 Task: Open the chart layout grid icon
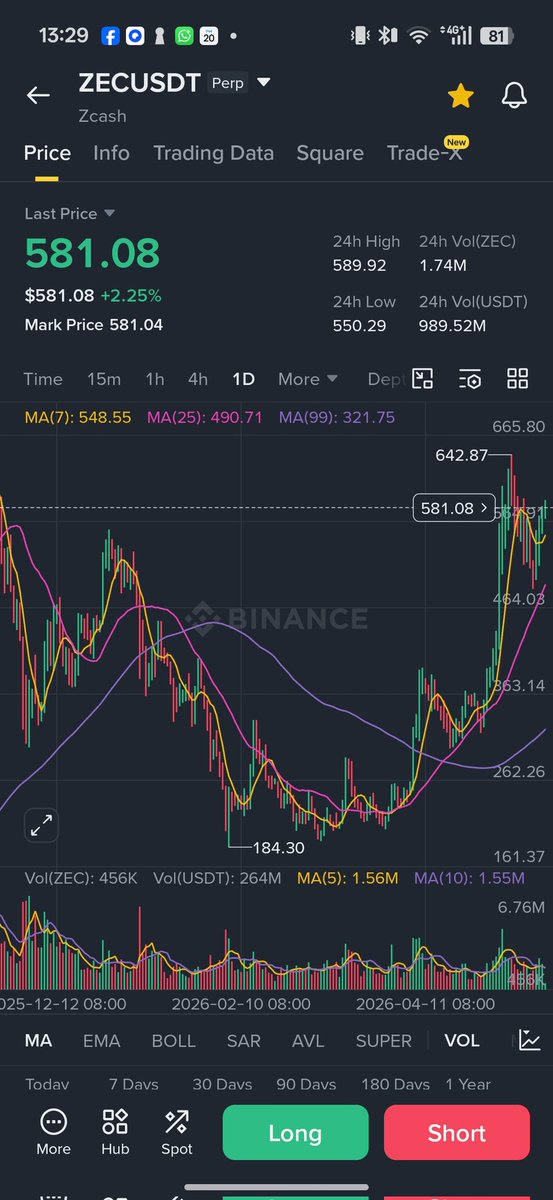pyautogui.click(x=517, y=378)
